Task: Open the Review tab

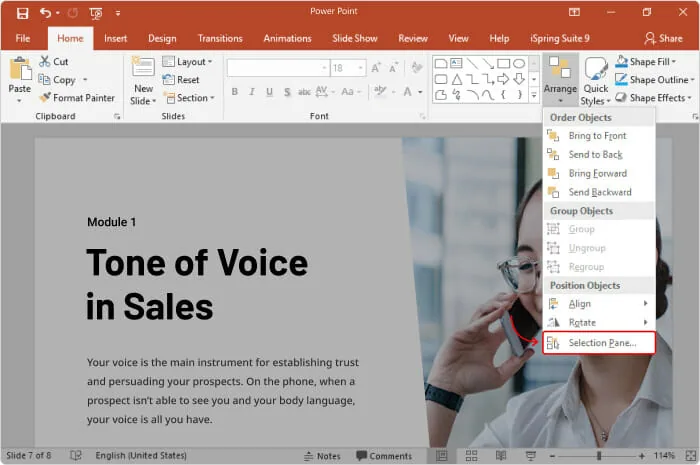Action: [413, 38]
